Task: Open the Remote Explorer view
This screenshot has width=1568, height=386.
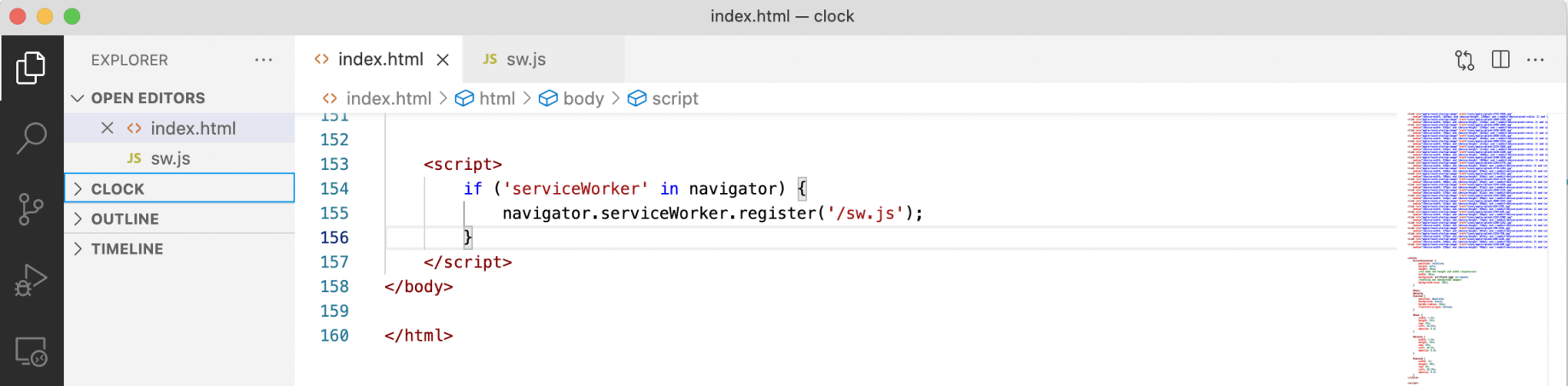Action: pos(31,351)
